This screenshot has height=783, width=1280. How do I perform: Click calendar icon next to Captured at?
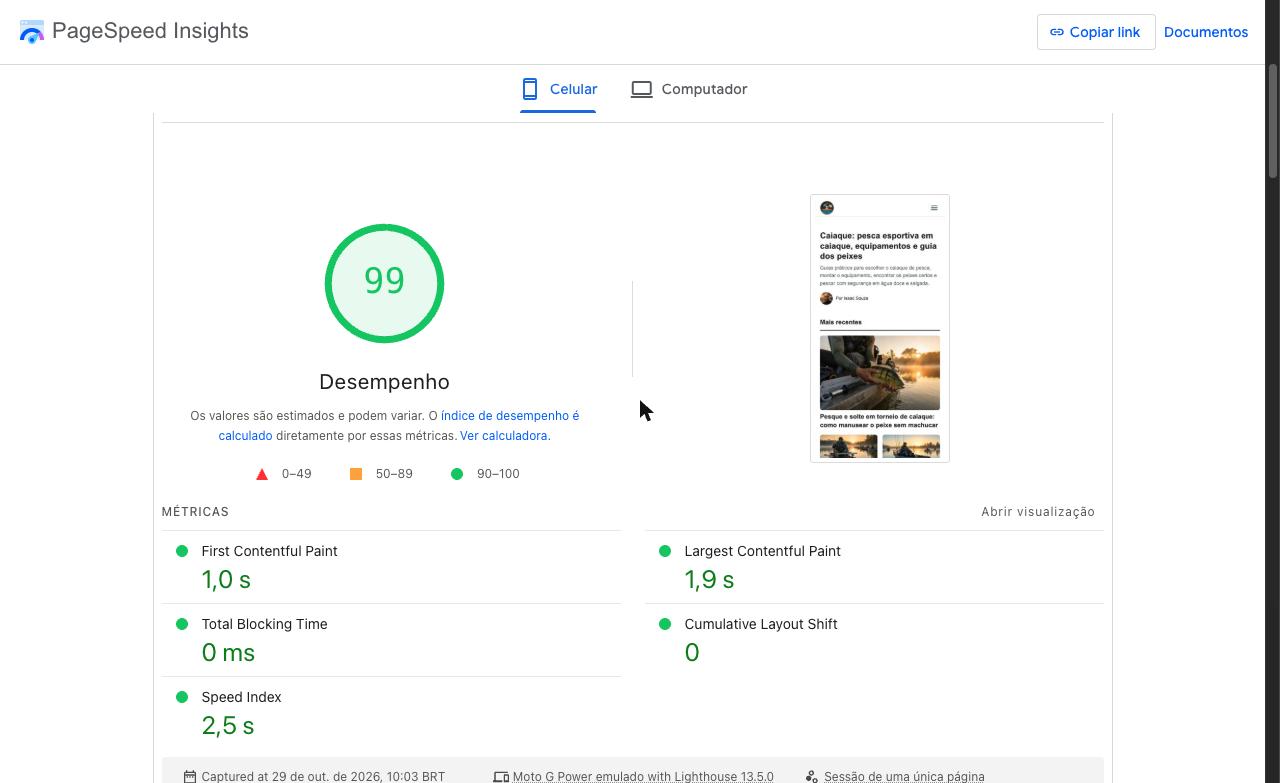tap(190, 776)
